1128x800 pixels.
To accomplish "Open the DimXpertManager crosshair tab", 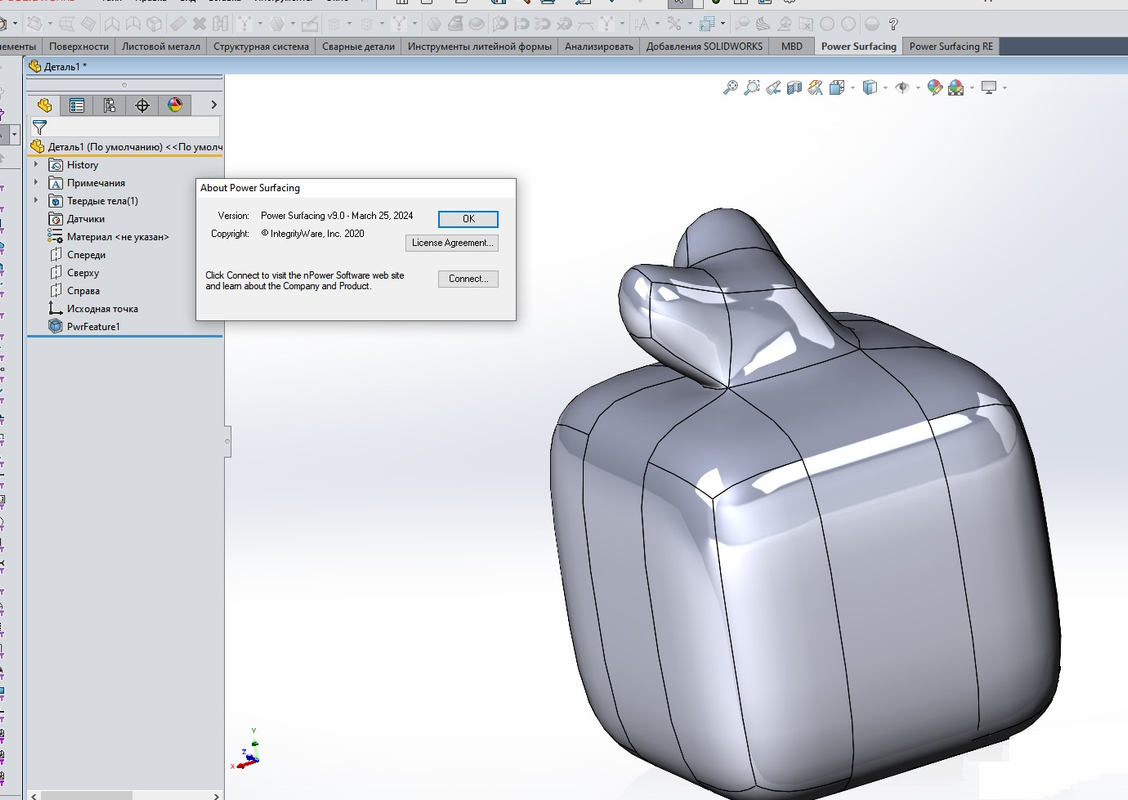I will [x=142, y=106].
